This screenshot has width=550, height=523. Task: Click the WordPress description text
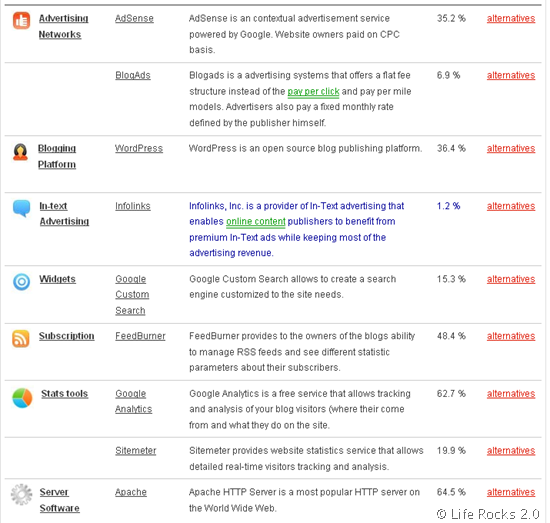(305, 148)
